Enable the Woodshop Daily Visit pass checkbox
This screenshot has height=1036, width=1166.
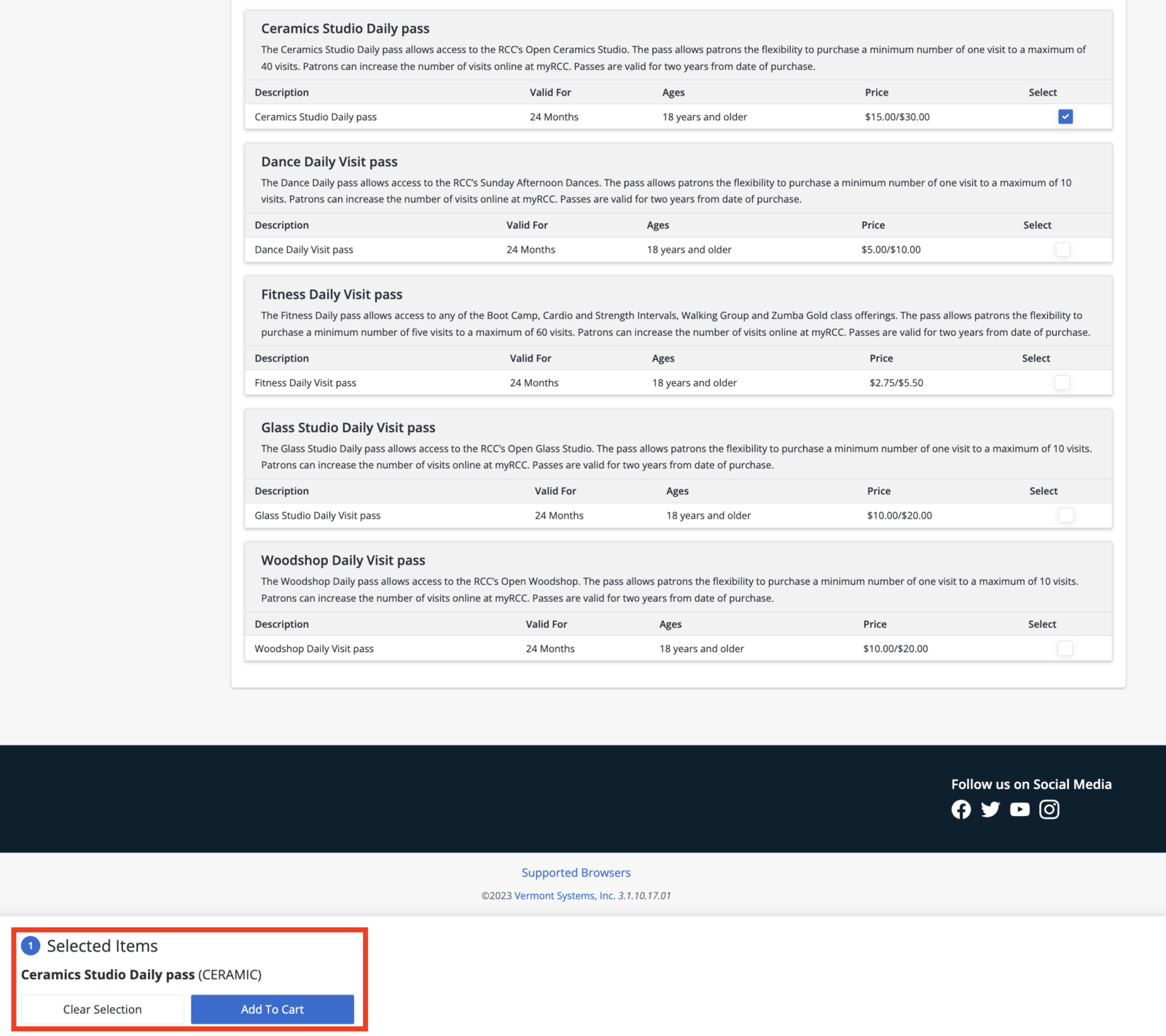pyautogui.click(x=1065, y=648)
